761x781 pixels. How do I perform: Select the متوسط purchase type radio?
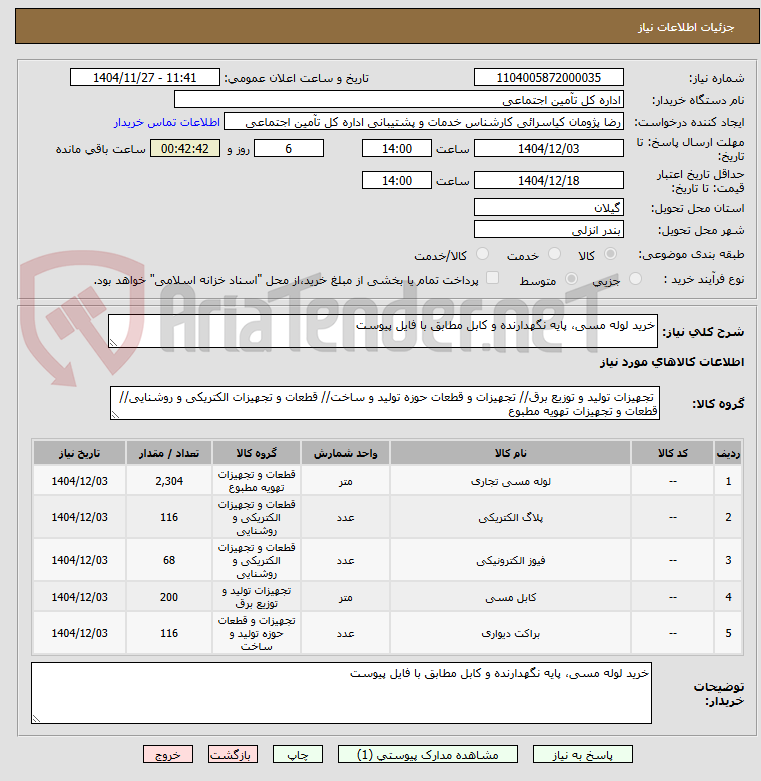571,278
